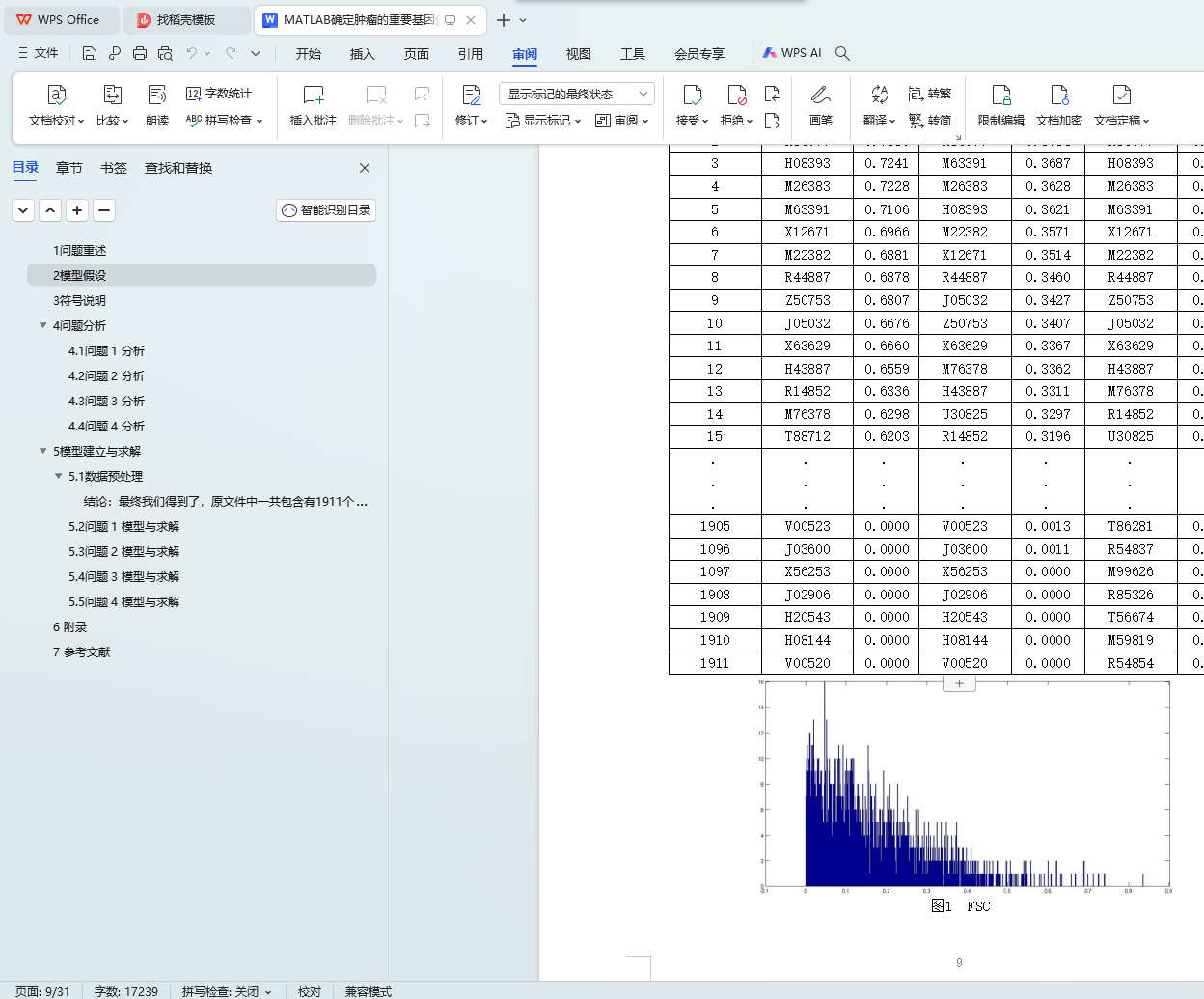Open Print Preview from the quick toolbar
This screenshot has width=1204, height=999.
[x=165, y=53]
